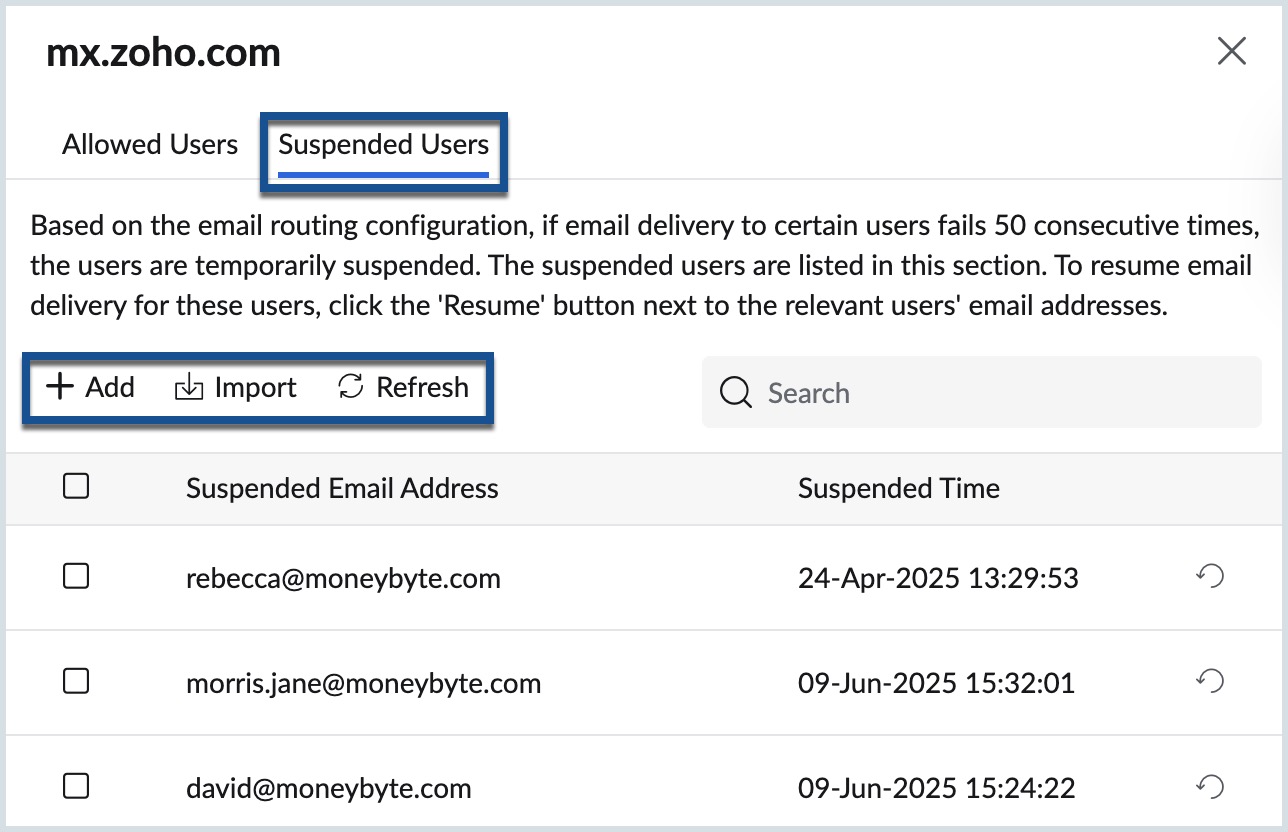Image resolution: width=1288 pixels, height=832 pixels.
Task: Focus the Search input field
Action: click(1000, 393)
